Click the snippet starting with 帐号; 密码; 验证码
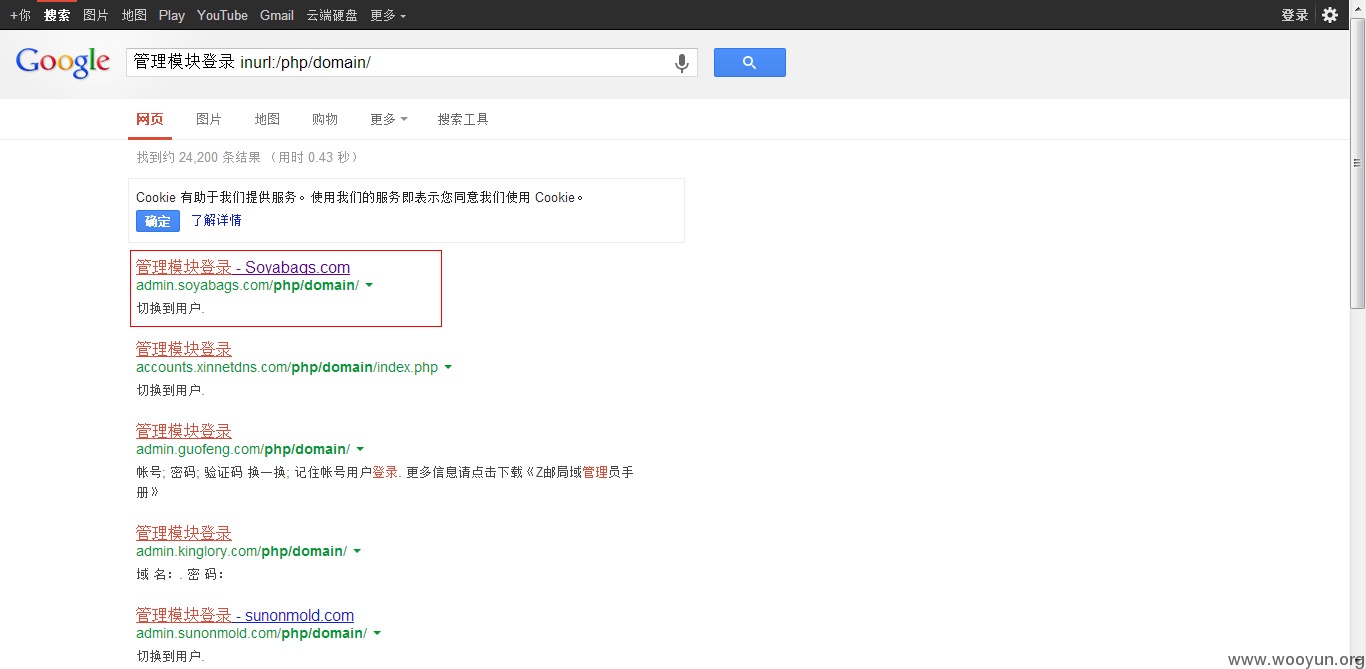1366x669 pixels. (x=385, y=482)
